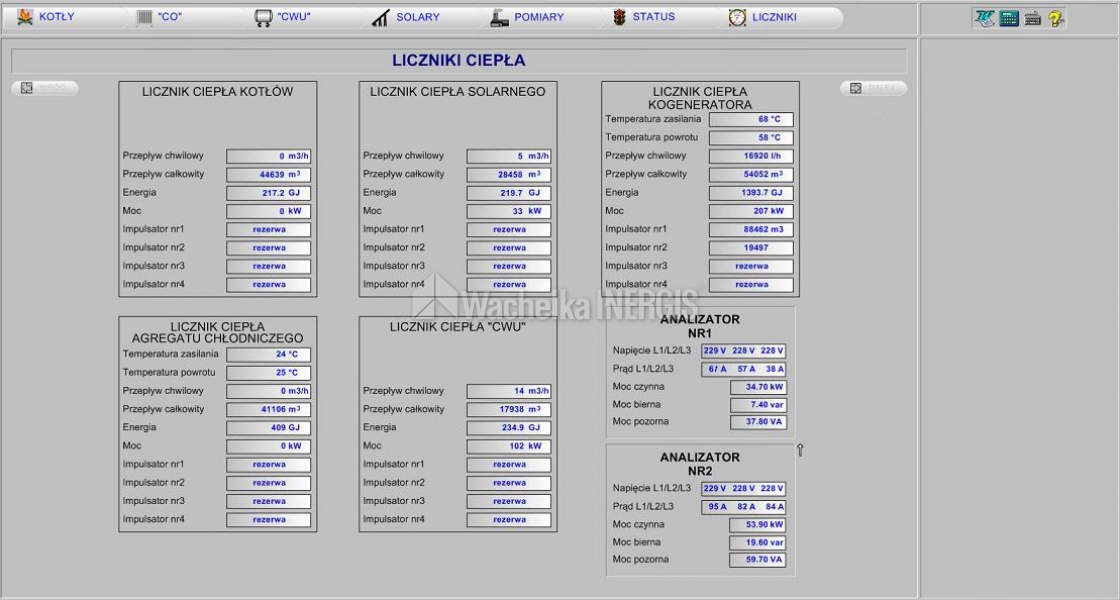The height and width of the screenshot is (600, 1120).
Task: Click the WRÓĆ back button
Action: tap(44, 88)
